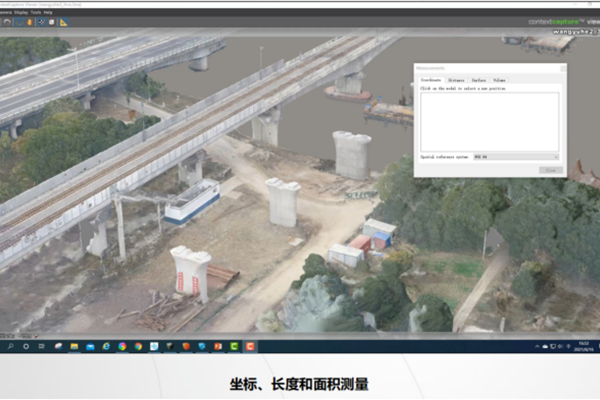The height and width of the screenshot is (400, 600).
Task: Switch to the Distance tab
Action: click(x=456, y=79)
